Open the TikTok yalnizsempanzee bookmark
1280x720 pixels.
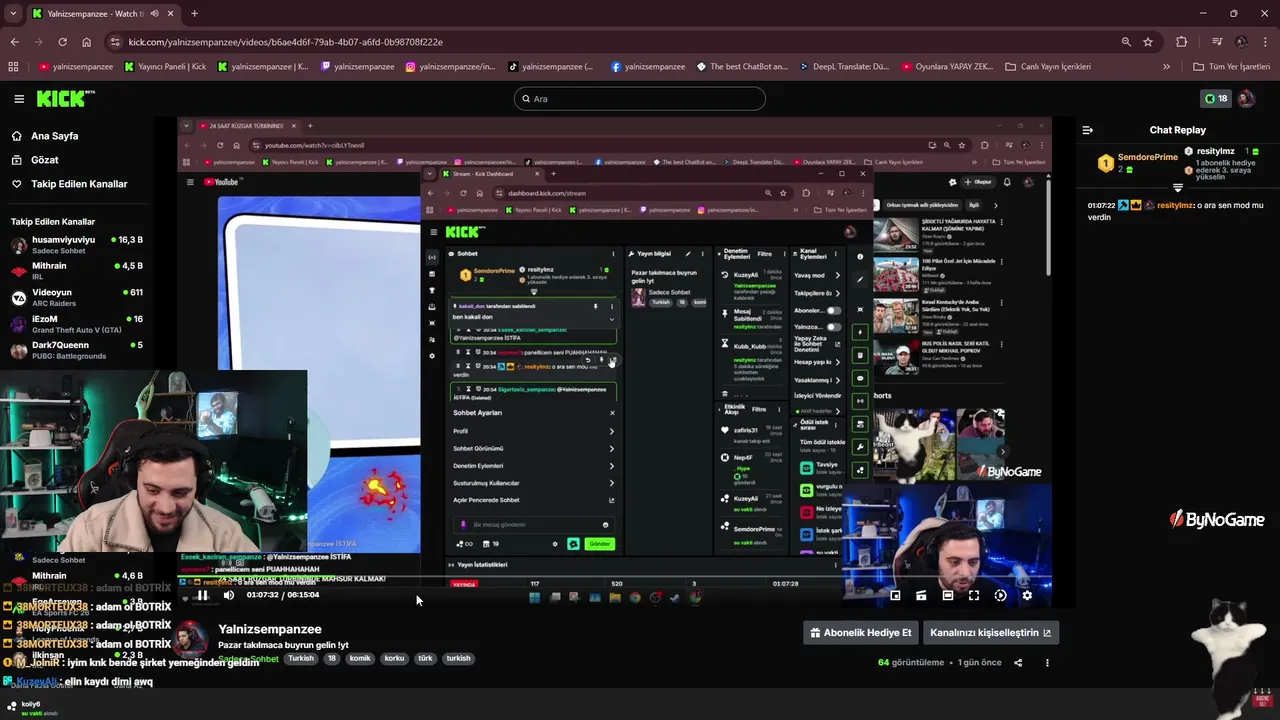click(551, 67)
